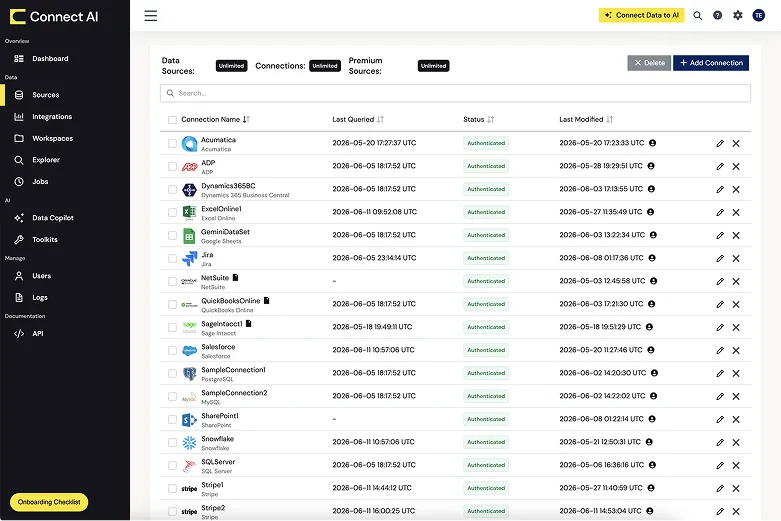Sort by Last Queried column arrows

tap(381, 120)
